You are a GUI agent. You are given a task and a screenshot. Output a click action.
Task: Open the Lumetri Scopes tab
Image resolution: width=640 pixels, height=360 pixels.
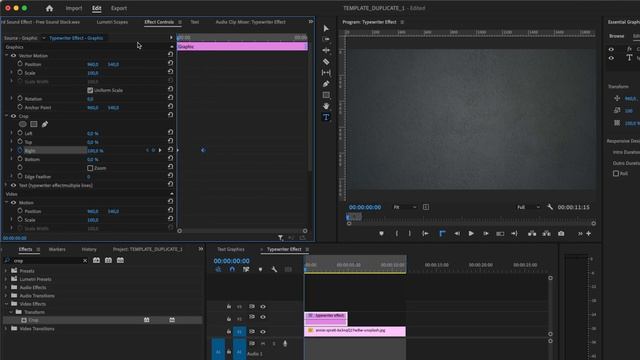[112, 22]
